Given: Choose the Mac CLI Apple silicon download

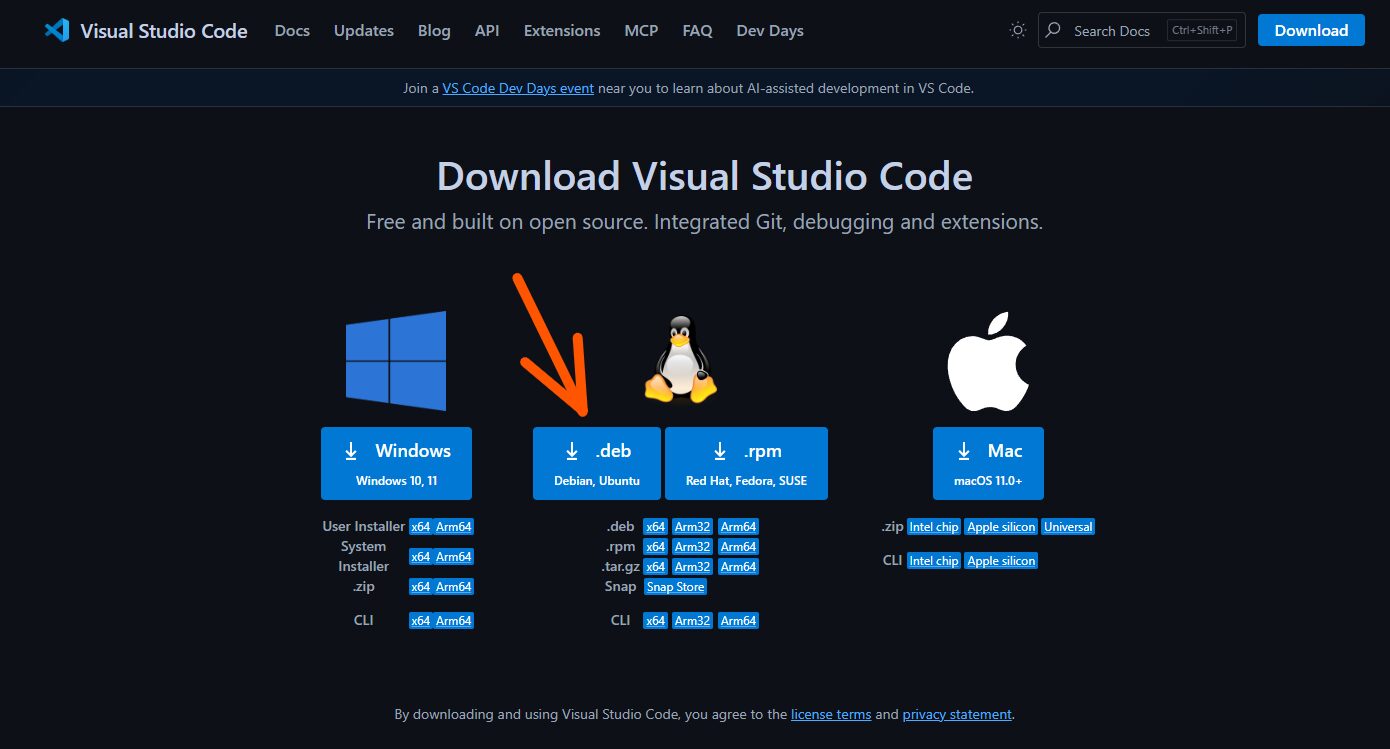Looking at the screenshot, I should (1001, 561).
